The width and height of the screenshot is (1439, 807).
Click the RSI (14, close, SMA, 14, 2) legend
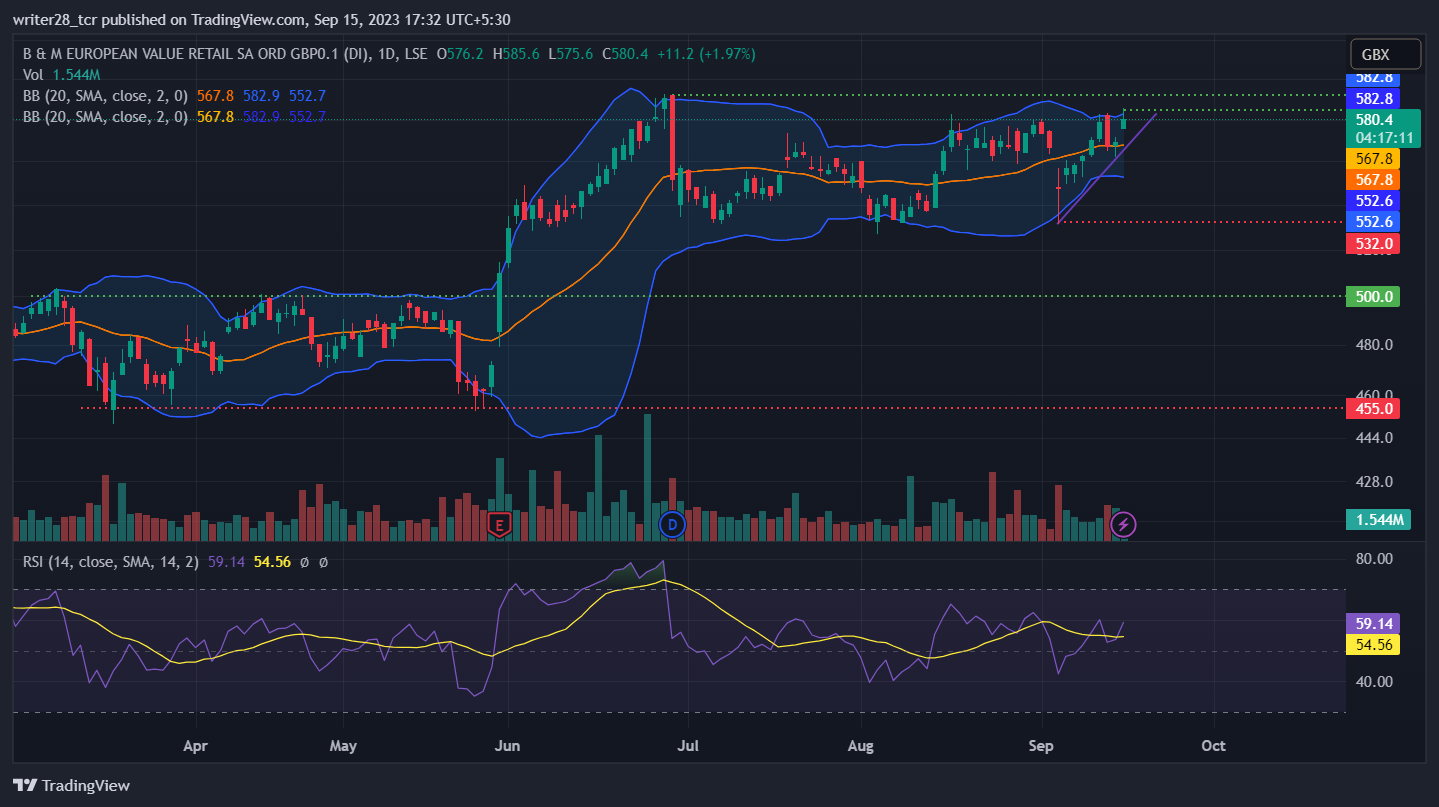click(112, 562)
